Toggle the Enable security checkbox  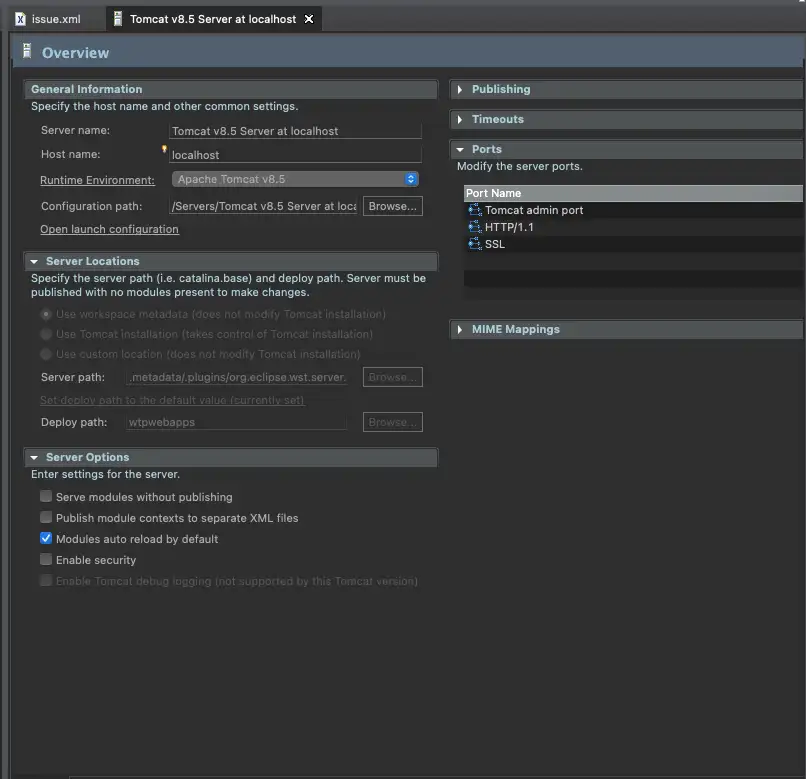coord(46,559)
